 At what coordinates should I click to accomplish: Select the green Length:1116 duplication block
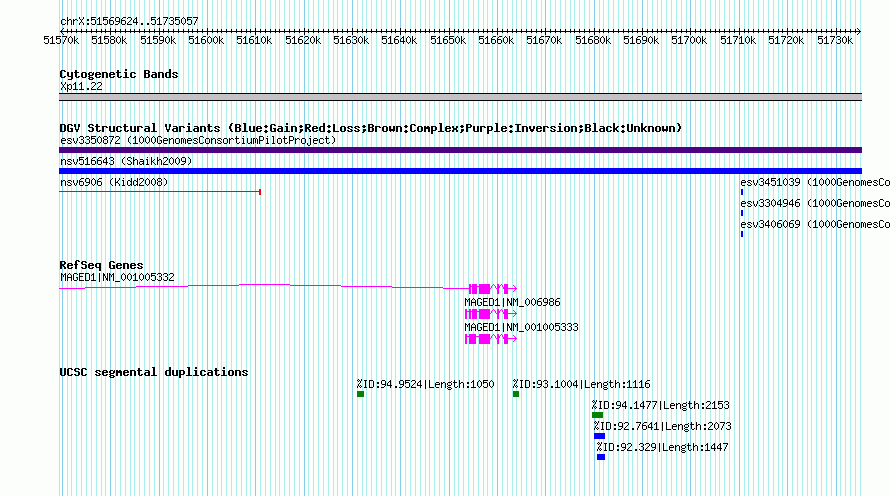[516, 394]
